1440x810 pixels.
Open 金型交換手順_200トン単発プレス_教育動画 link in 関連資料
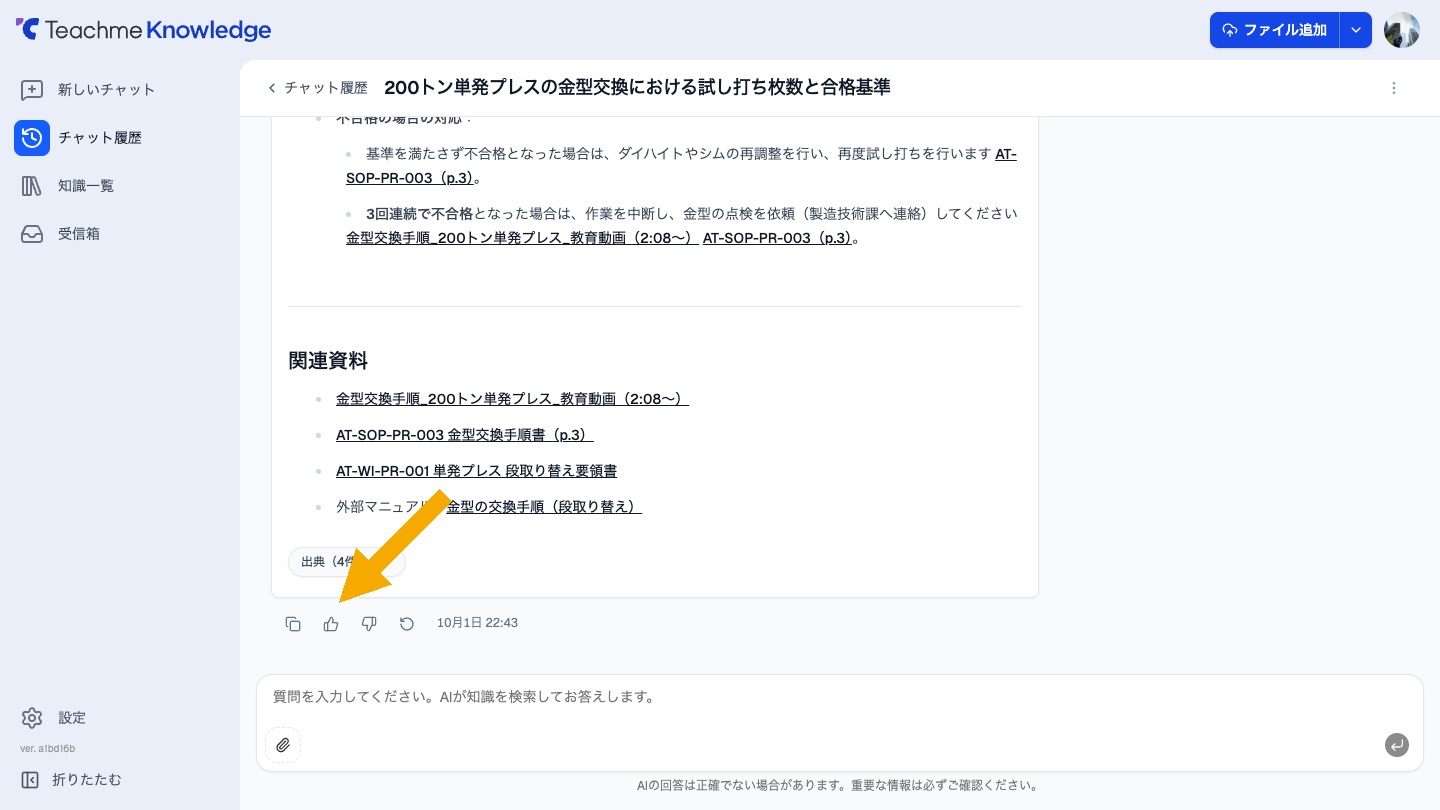pos(512,399)
